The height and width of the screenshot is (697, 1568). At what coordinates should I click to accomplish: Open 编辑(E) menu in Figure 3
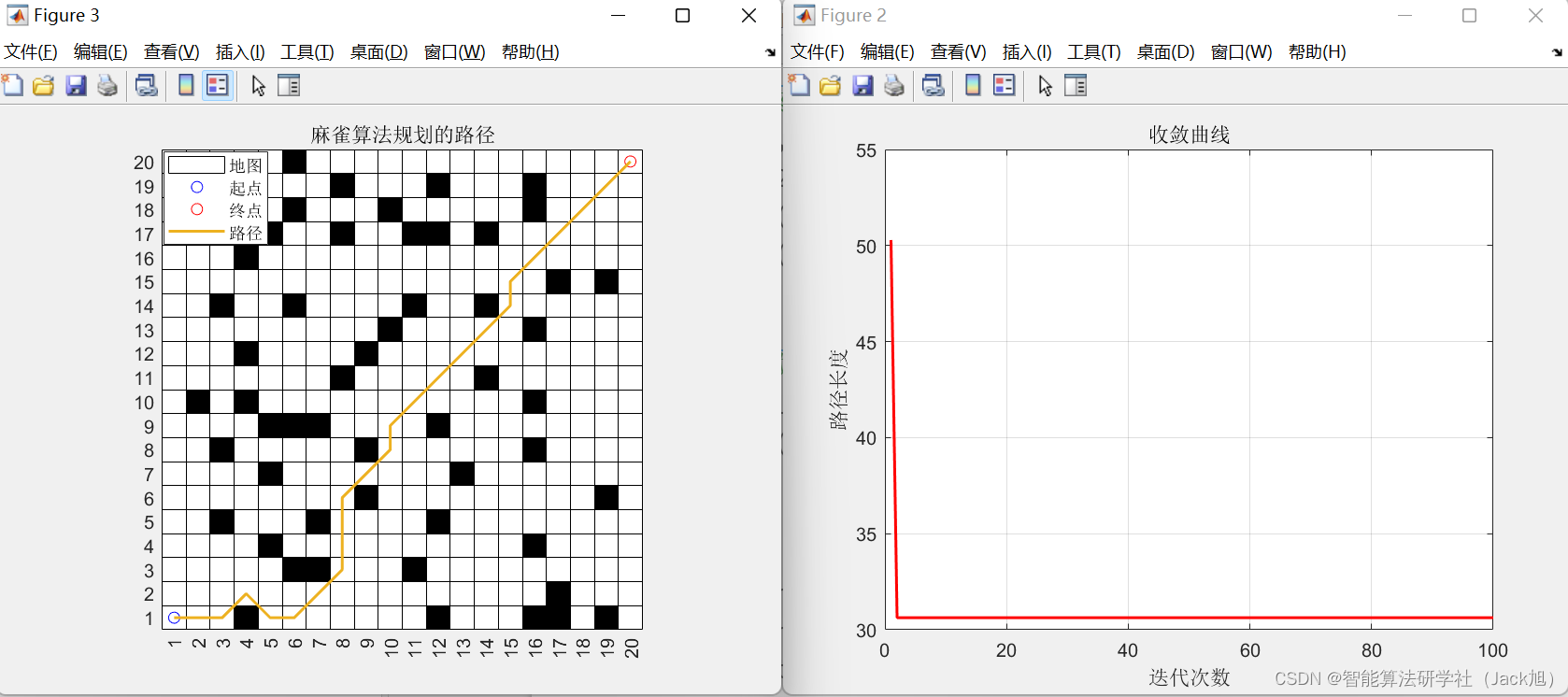[x=101, y=52]
